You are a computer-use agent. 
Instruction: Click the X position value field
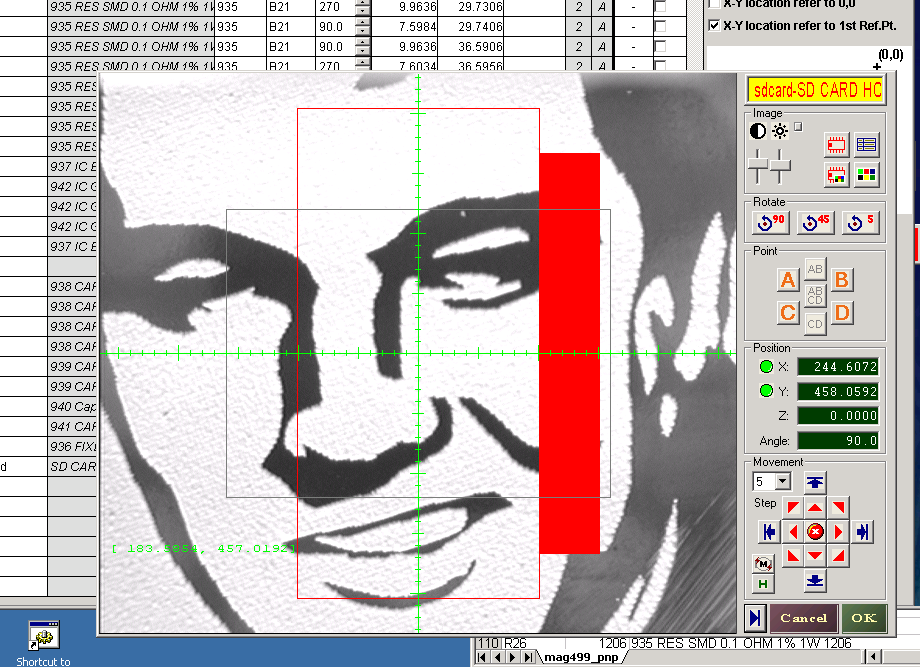(838, 367)
